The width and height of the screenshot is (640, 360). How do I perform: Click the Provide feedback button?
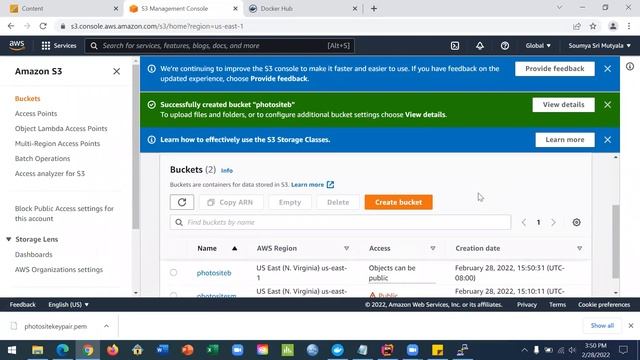point(554,69)
